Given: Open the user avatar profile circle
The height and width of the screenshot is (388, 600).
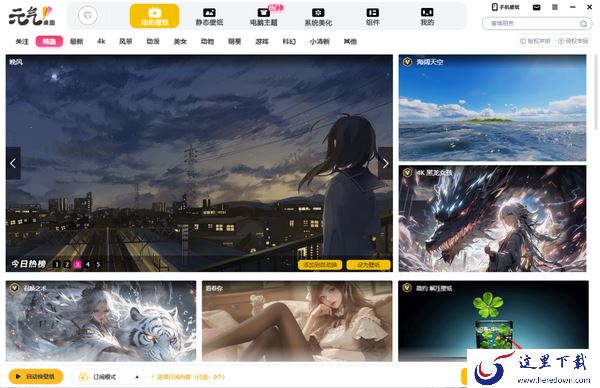Looking at the screenshot, I should click(x=88, y=16).
